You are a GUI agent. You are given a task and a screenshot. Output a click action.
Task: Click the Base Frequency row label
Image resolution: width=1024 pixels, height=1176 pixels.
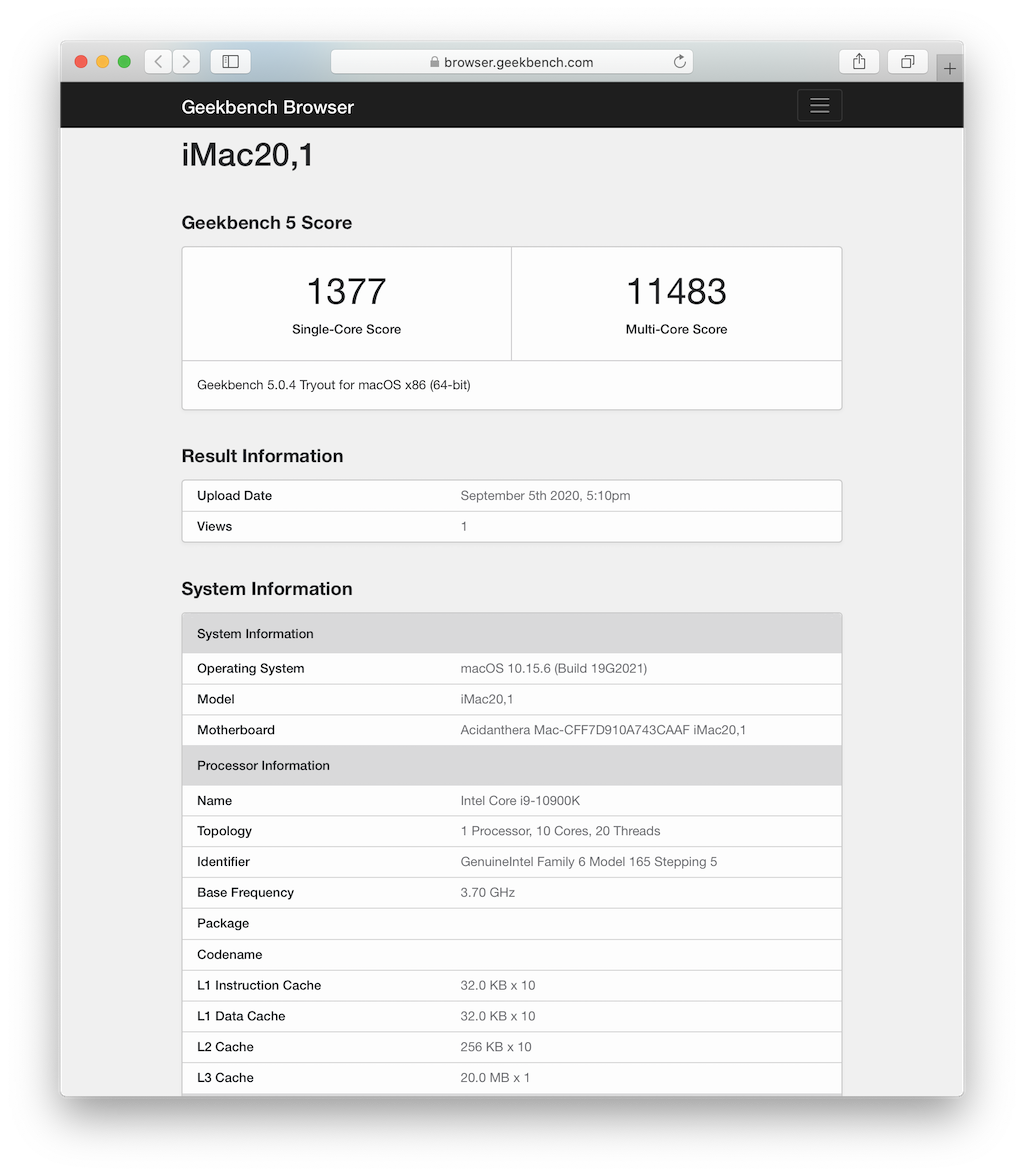point(245,892)
